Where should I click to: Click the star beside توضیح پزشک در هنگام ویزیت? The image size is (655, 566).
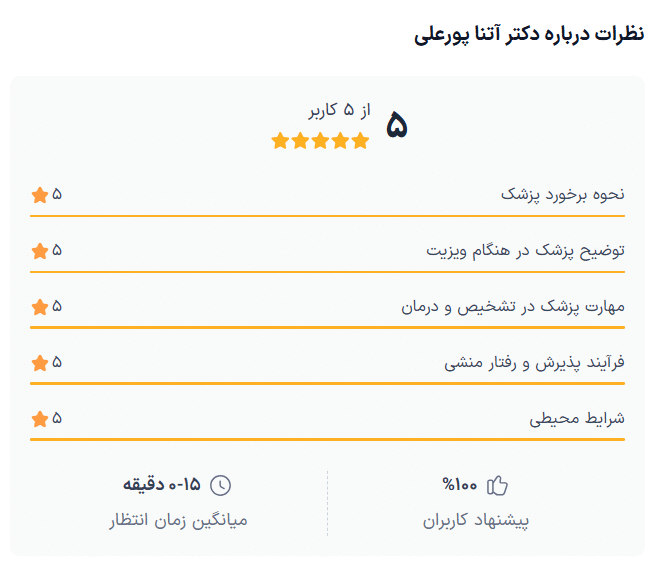[x=40, y=250]
